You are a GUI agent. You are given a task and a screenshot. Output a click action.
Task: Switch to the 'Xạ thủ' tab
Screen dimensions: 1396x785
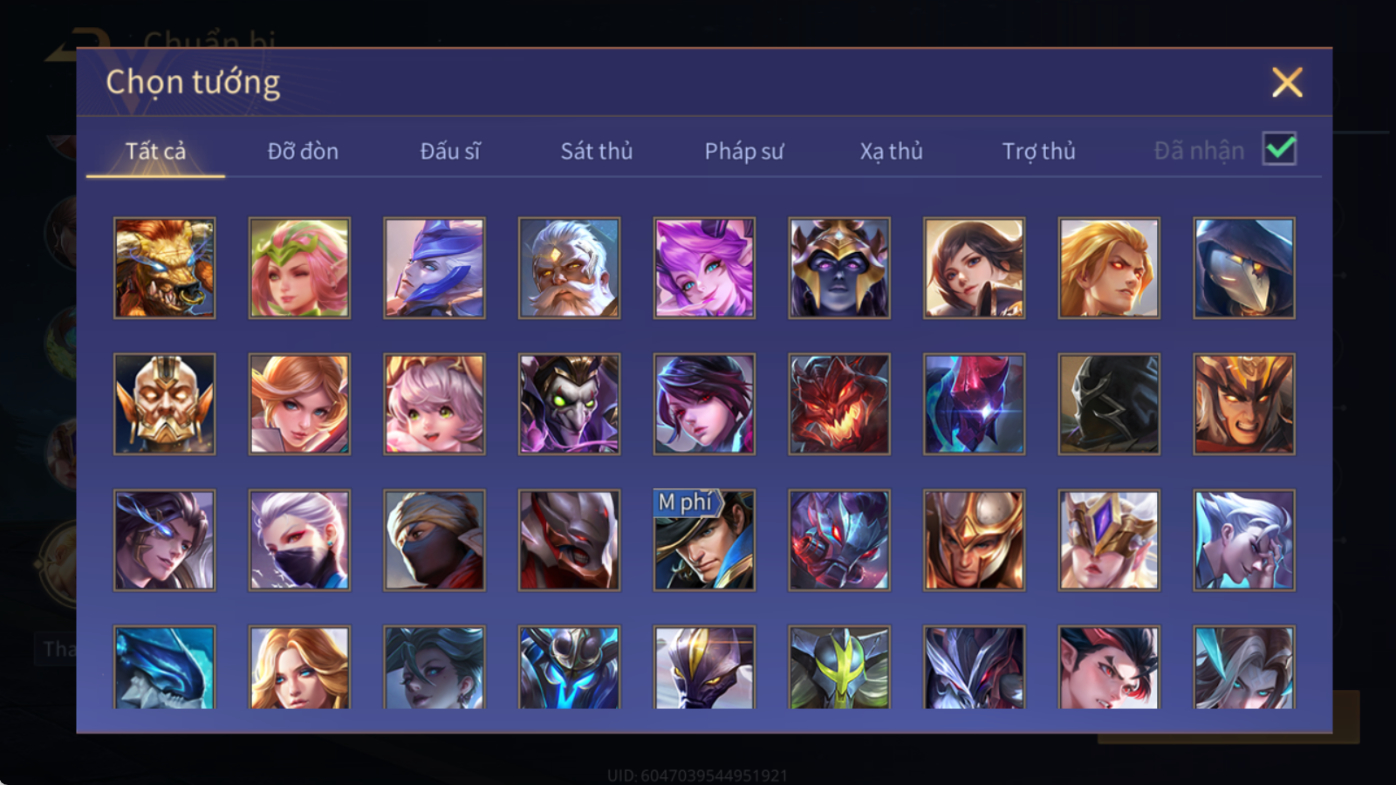point(891,151)
